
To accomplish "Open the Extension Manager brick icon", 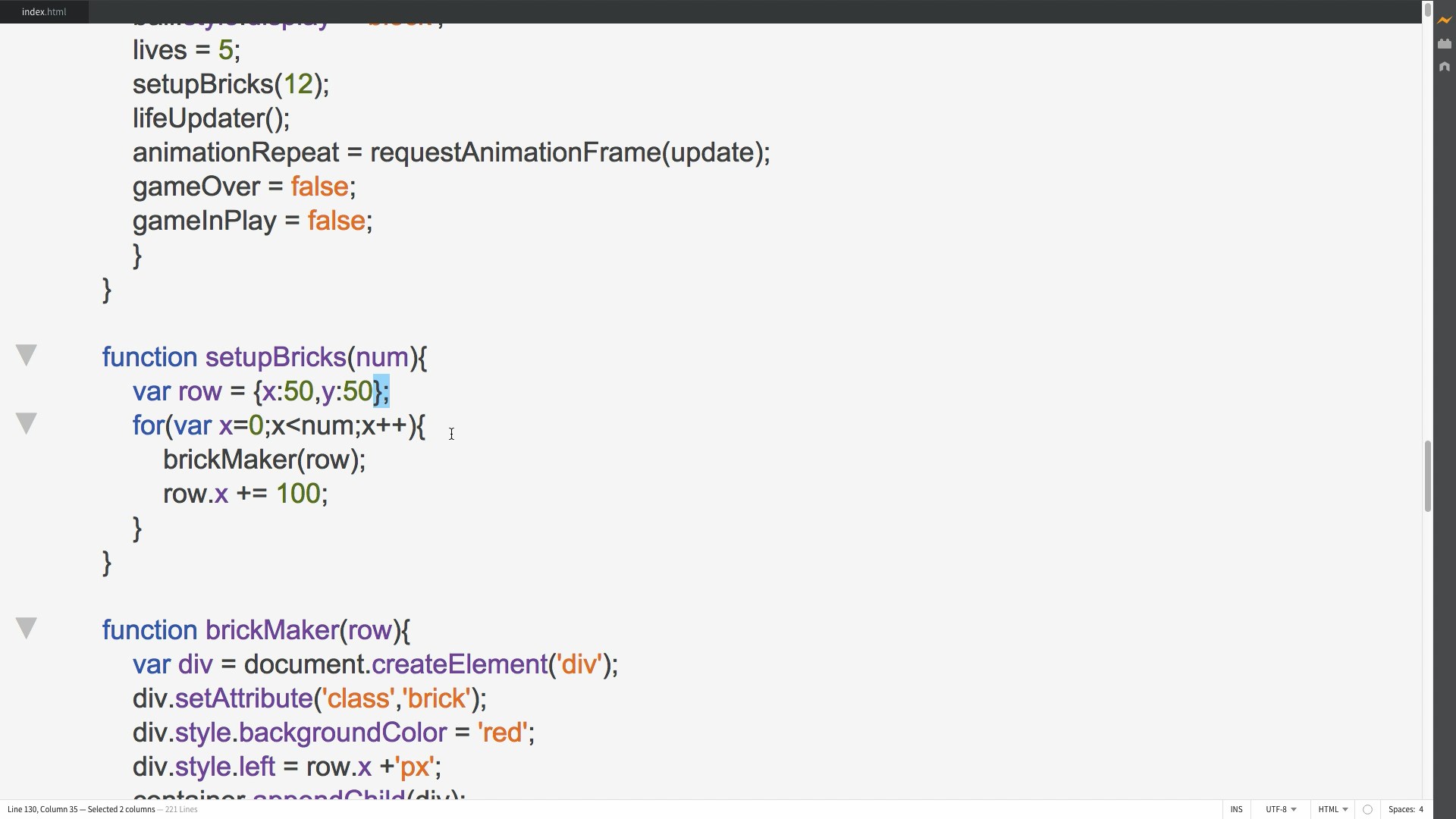I will click(1444, 44).
